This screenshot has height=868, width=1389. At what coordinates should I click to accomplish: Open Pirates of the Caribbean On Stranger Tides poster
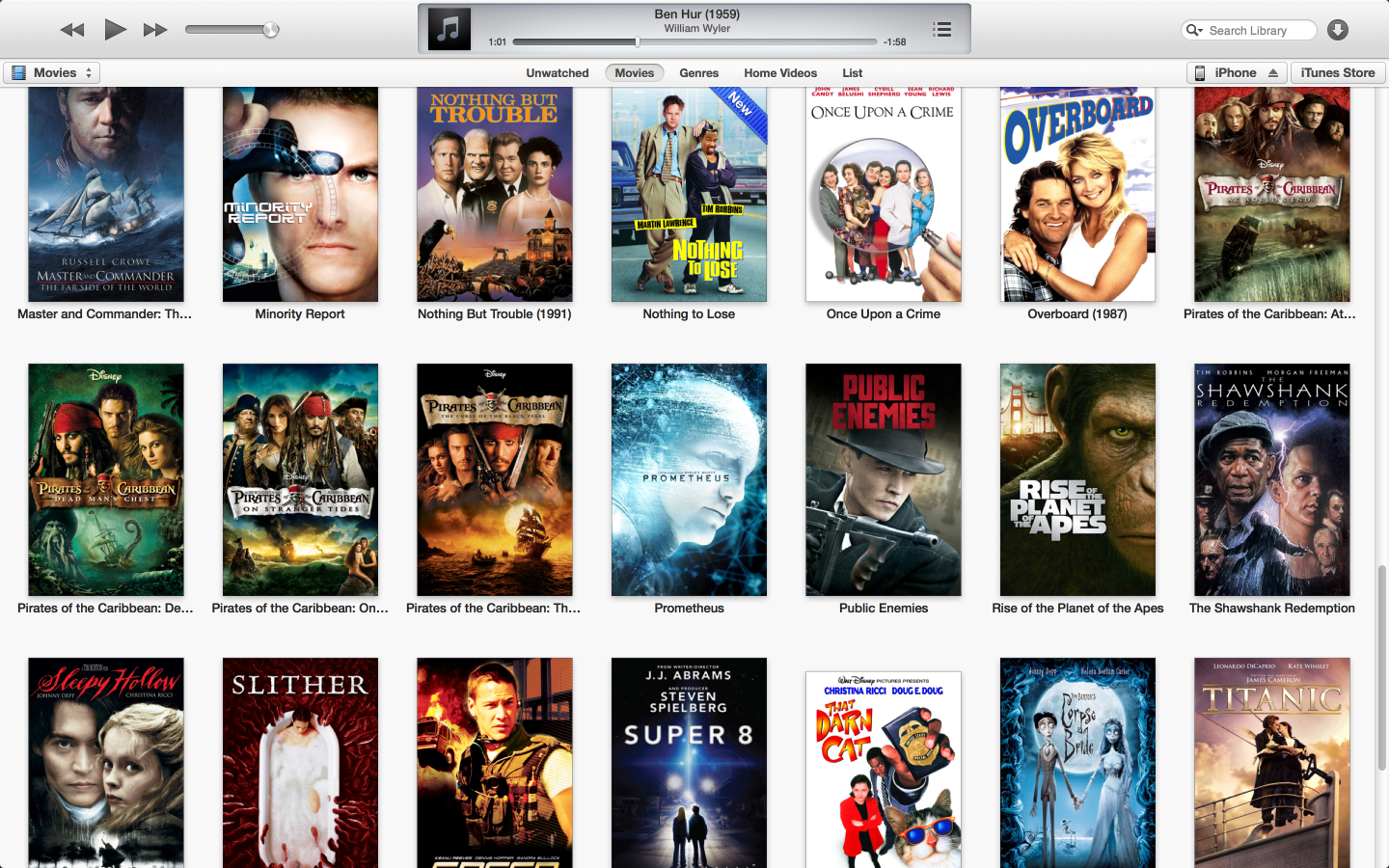(x=300, y=479)
